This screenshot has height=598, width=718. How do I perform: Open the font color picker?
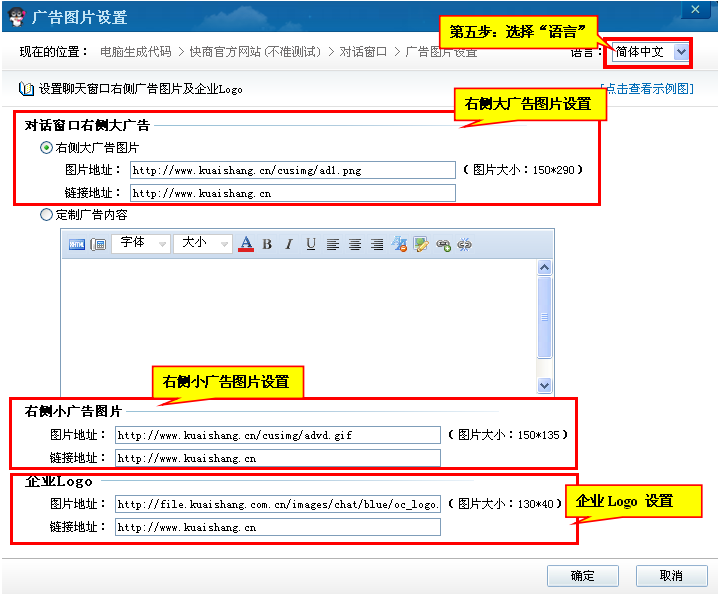pyautogui.click(x=246, y=244)
